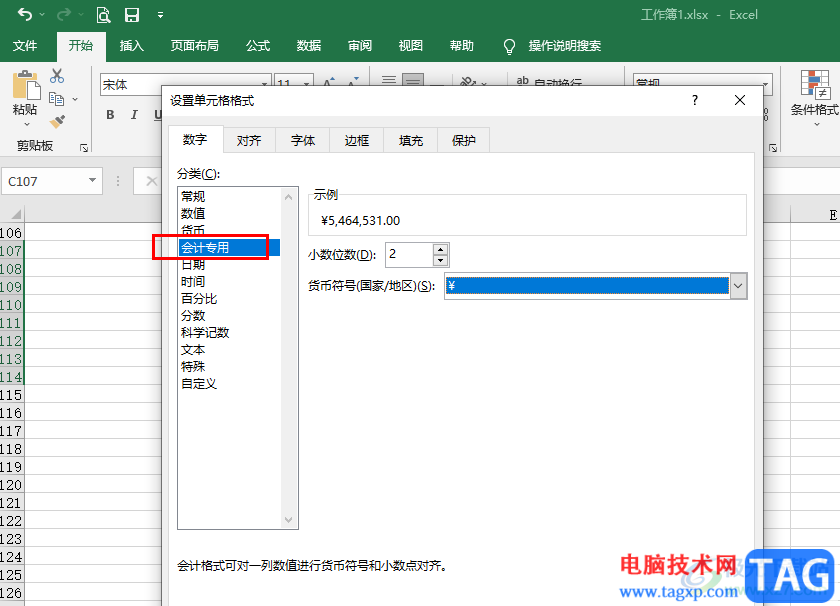
Task: Select 会计专用 in category list
Action: tap(229, 248)
